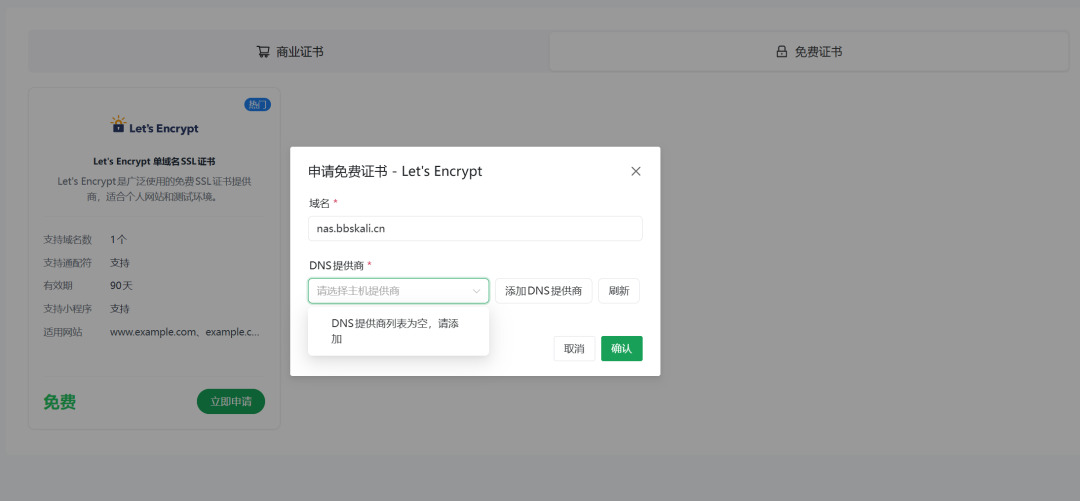The width and height of the screenshot is (1080, 501).
Task: Open the DNS provider dropdown
Action: pos(398,291)
